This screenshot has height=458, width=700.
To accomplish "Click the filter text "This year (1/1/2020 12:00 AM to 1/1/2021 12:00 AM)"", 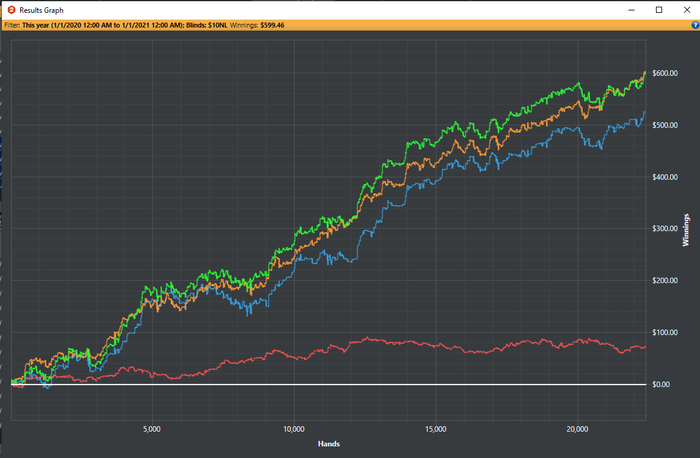I will click(x=102, y=25).
